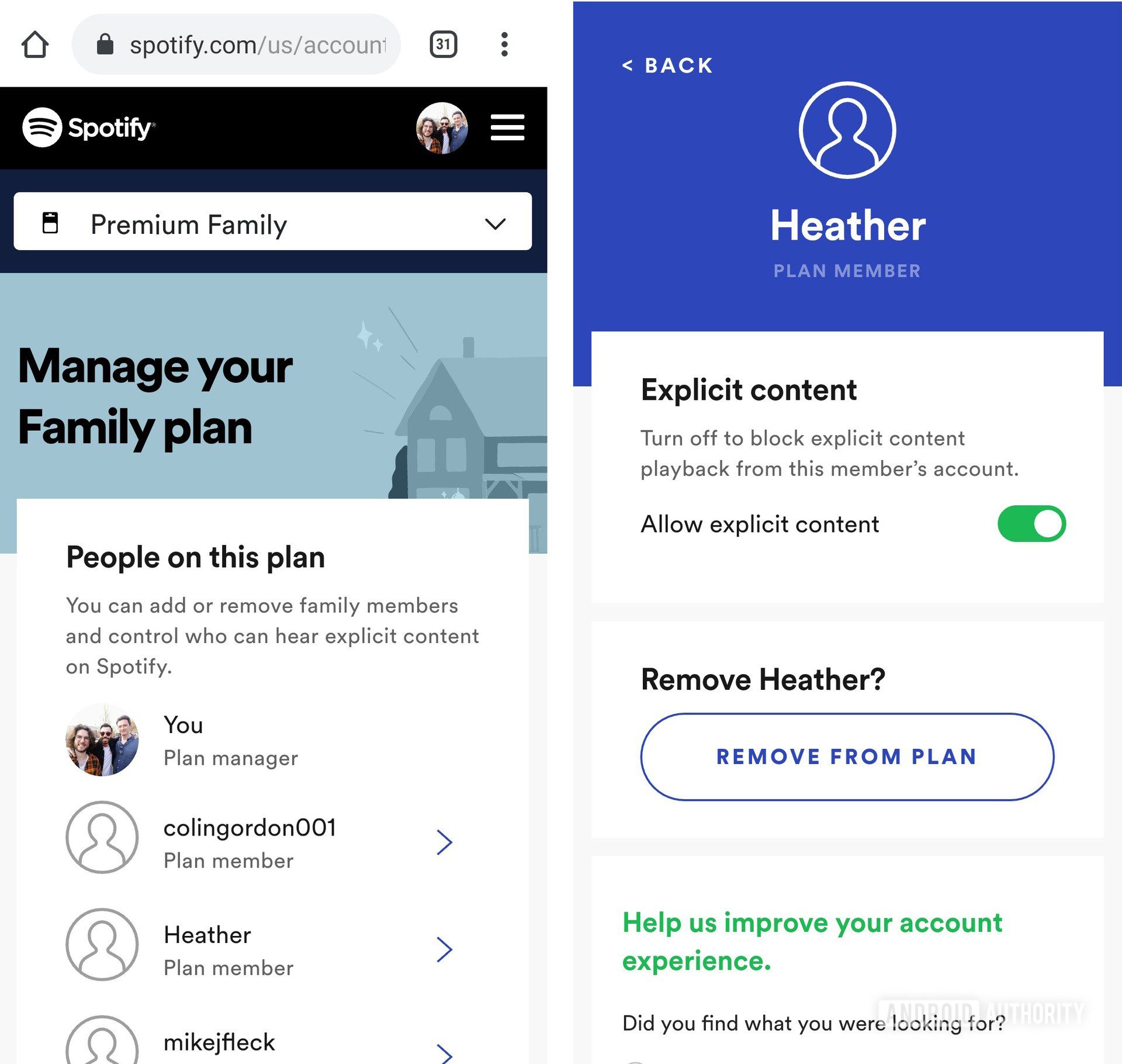
Task: Click the Heather plan member thumbnail
Action: tap(102, 947)
